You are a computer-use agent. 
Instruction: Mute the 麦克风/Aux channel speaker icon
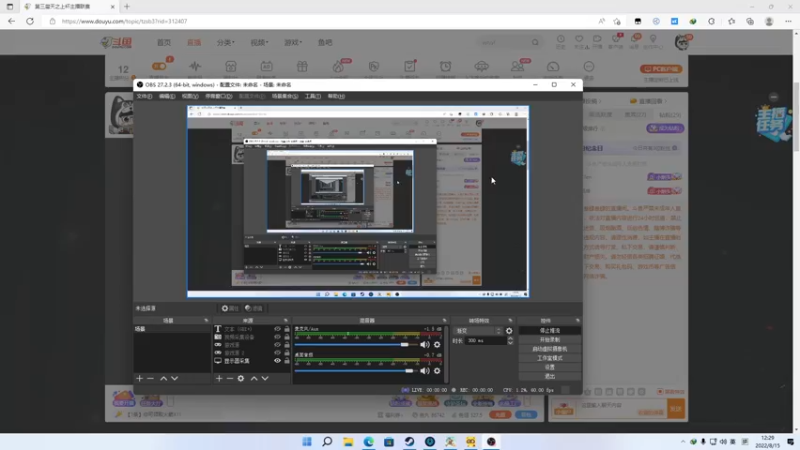tap(424, 345)
